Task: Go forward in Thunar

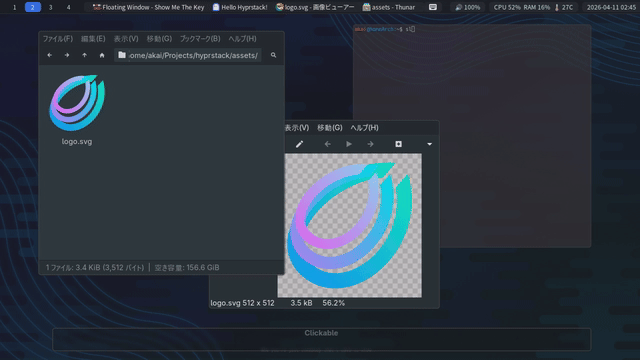Action: [67, 55]
